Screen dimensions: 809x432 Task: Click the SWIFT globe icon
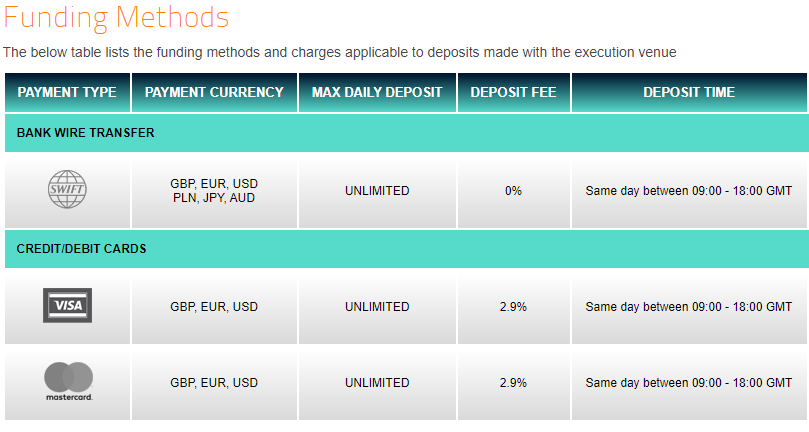[x=67, y=189]
